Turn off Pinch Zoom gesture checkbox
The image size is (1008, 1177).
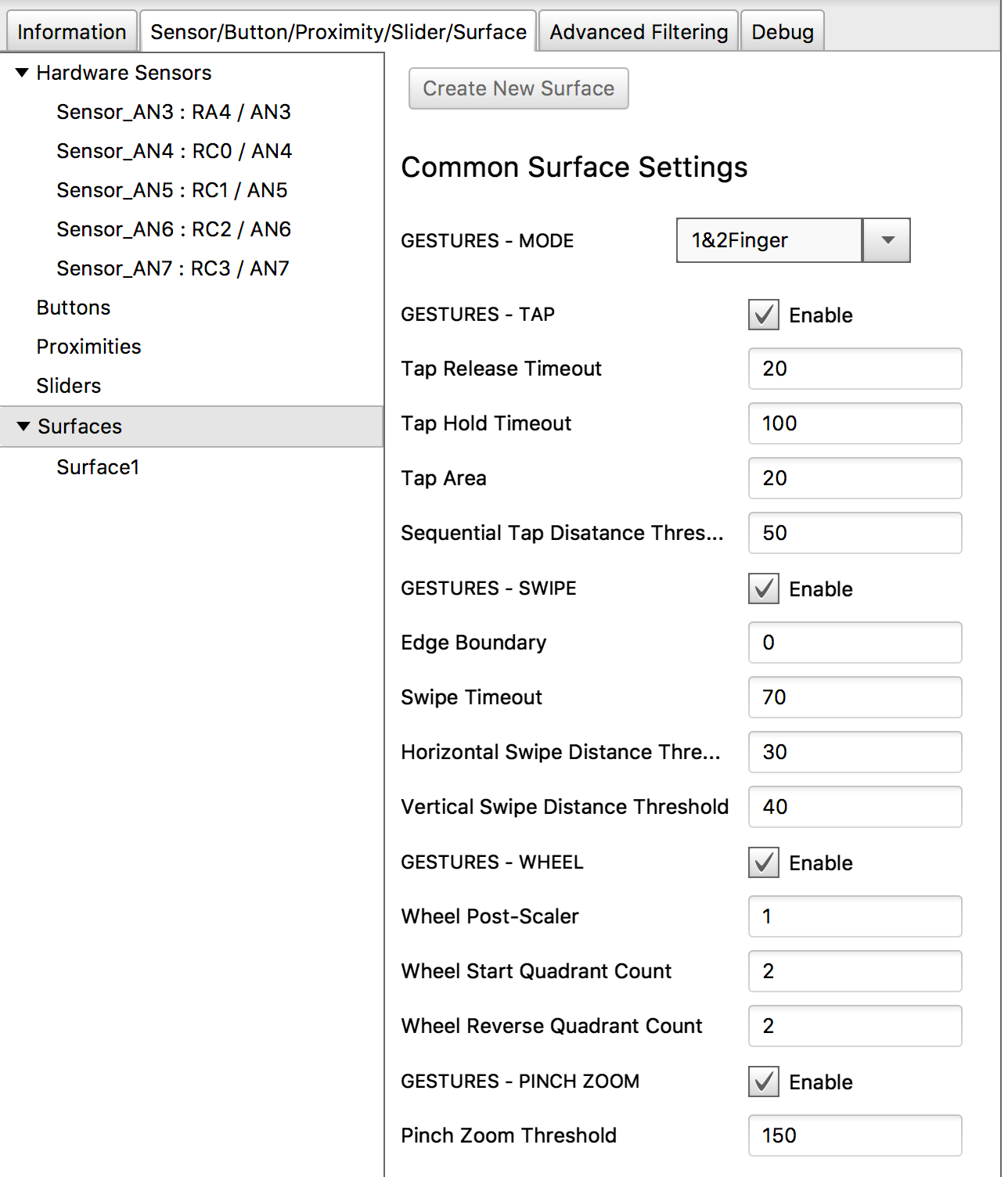coord(763,1082)
